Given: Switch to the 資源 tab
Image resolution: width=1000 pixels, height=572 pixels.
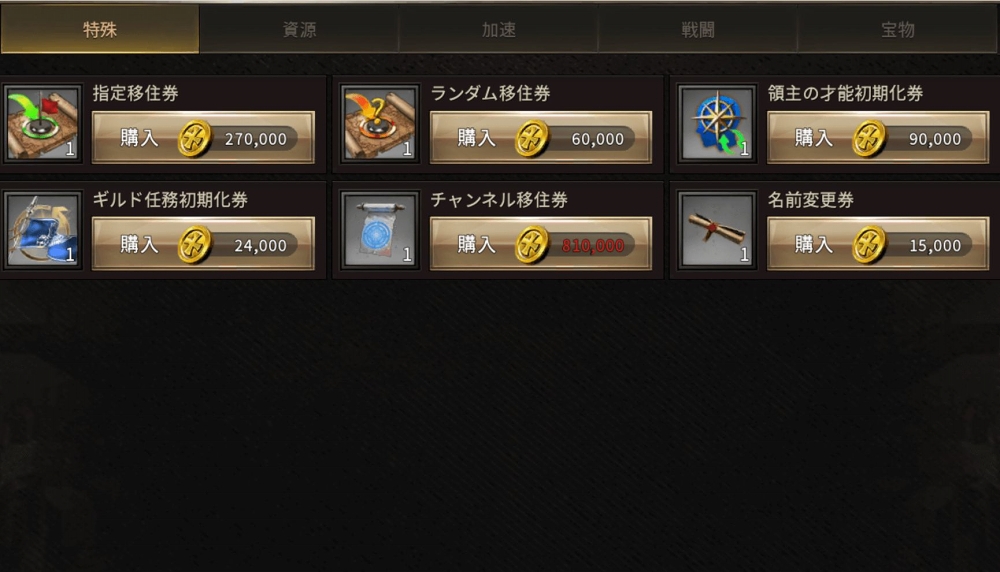Looking at the screenshot, I should [x=299, y=29].
